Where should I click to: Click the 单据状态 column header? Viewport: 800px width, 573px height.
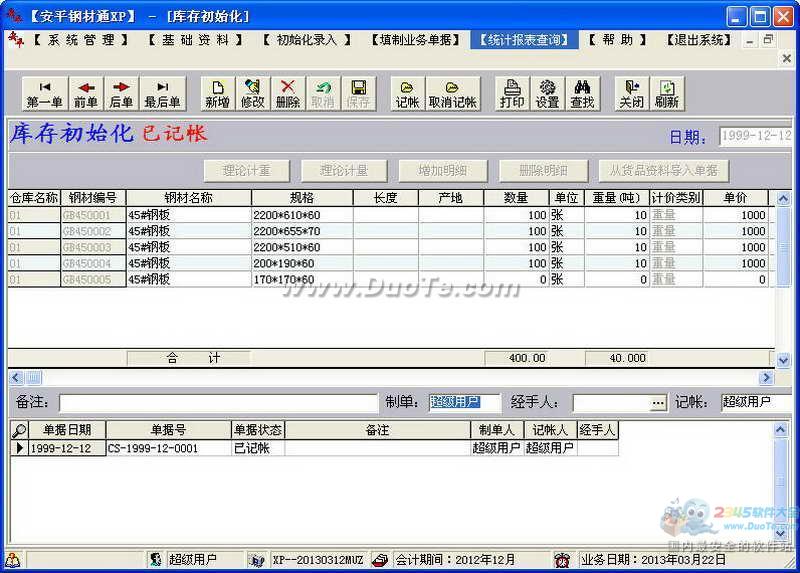[258, 430]
